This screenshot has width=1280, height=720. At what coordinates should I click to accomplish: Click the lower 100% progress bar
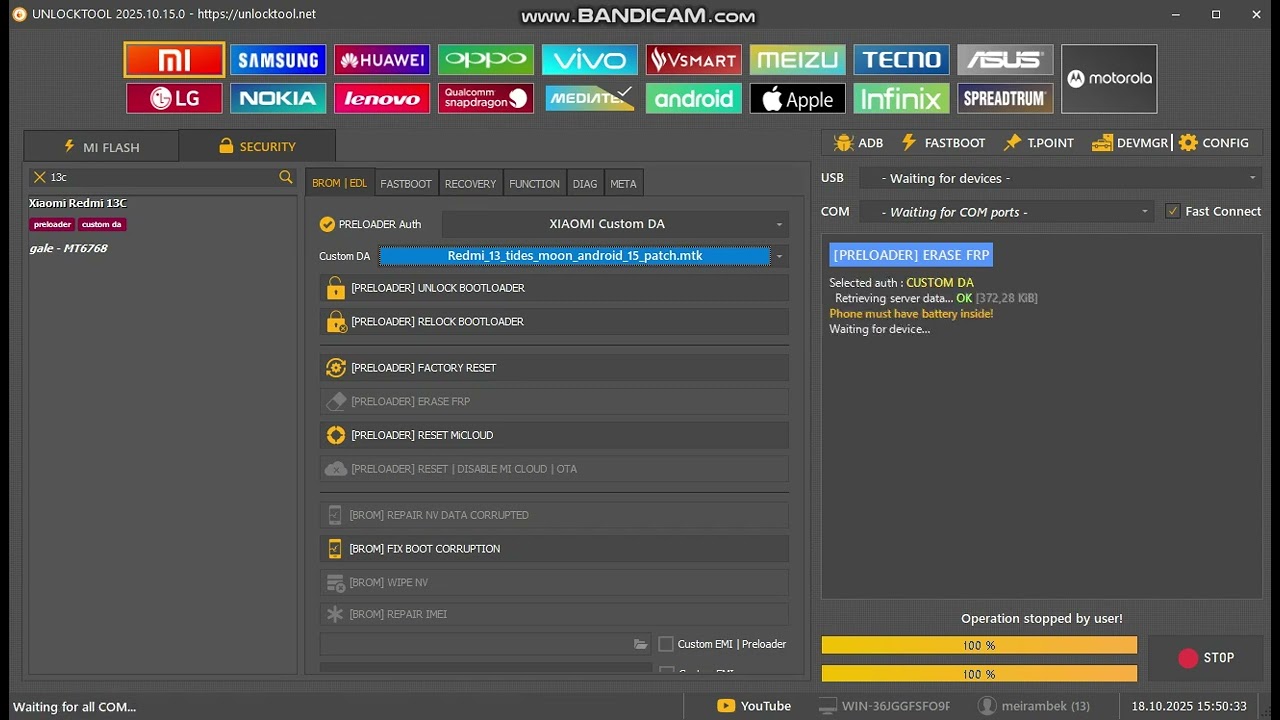979,674
